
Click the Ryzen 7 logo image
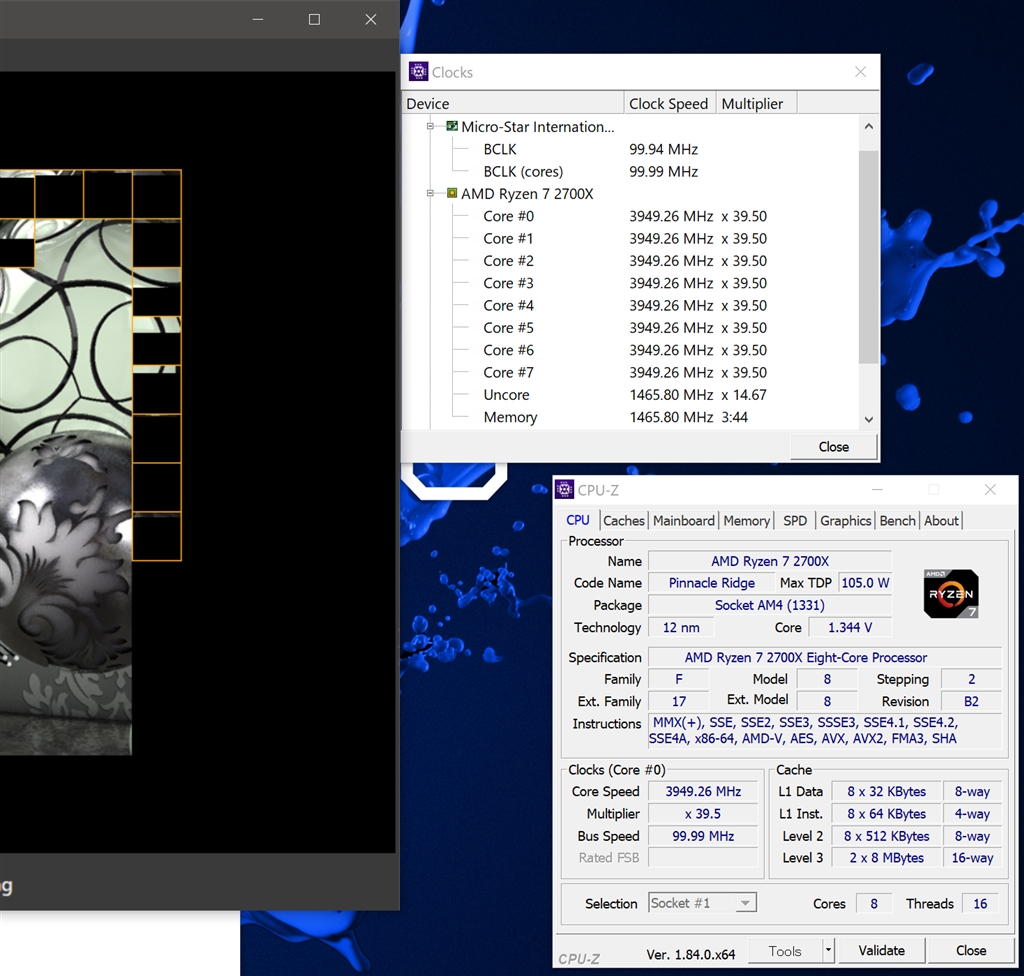[x=950, y=594]
